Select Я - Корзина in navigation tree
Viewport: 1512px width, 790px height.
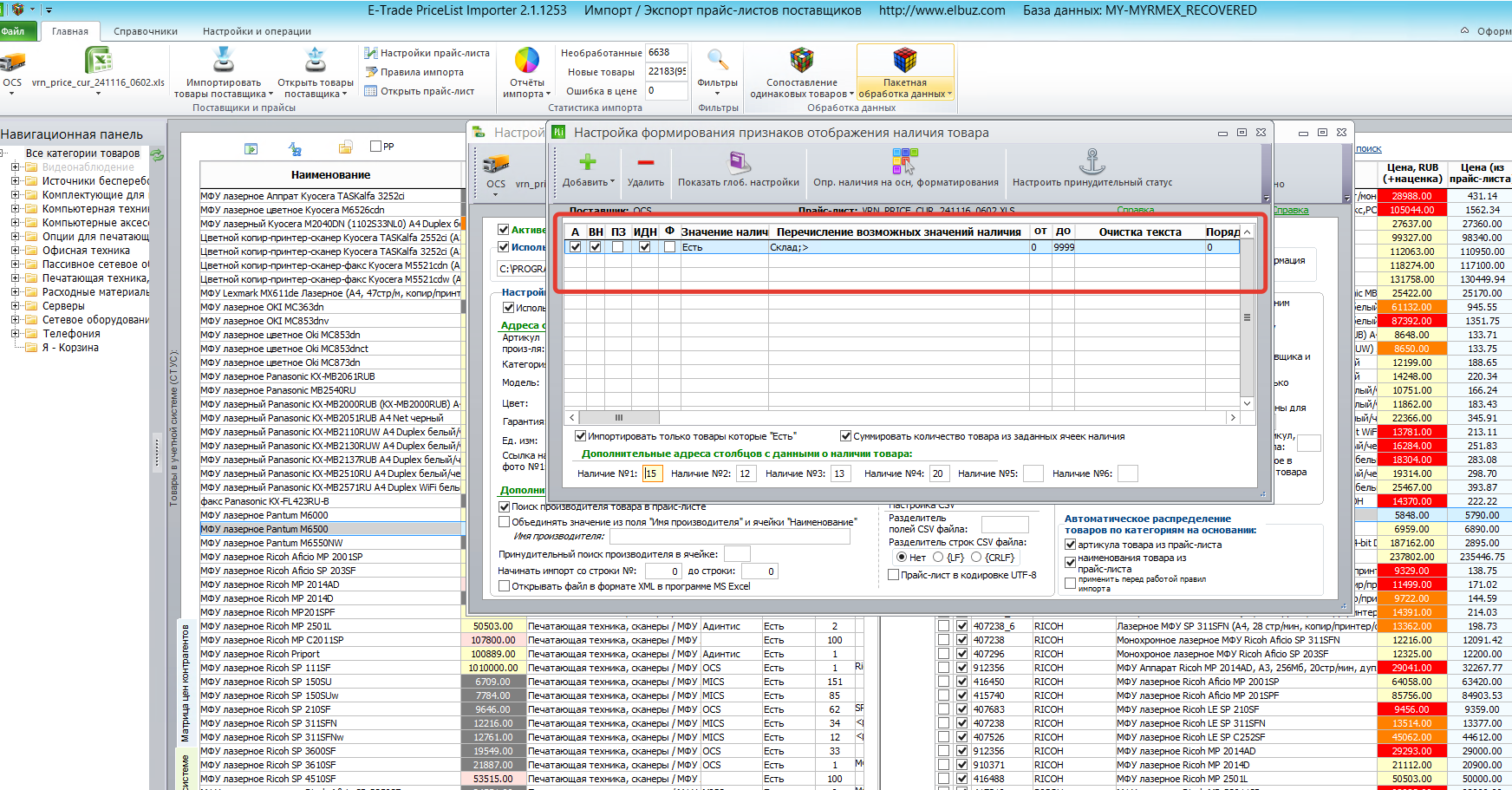pyautogui.click(x=70, y=348)
